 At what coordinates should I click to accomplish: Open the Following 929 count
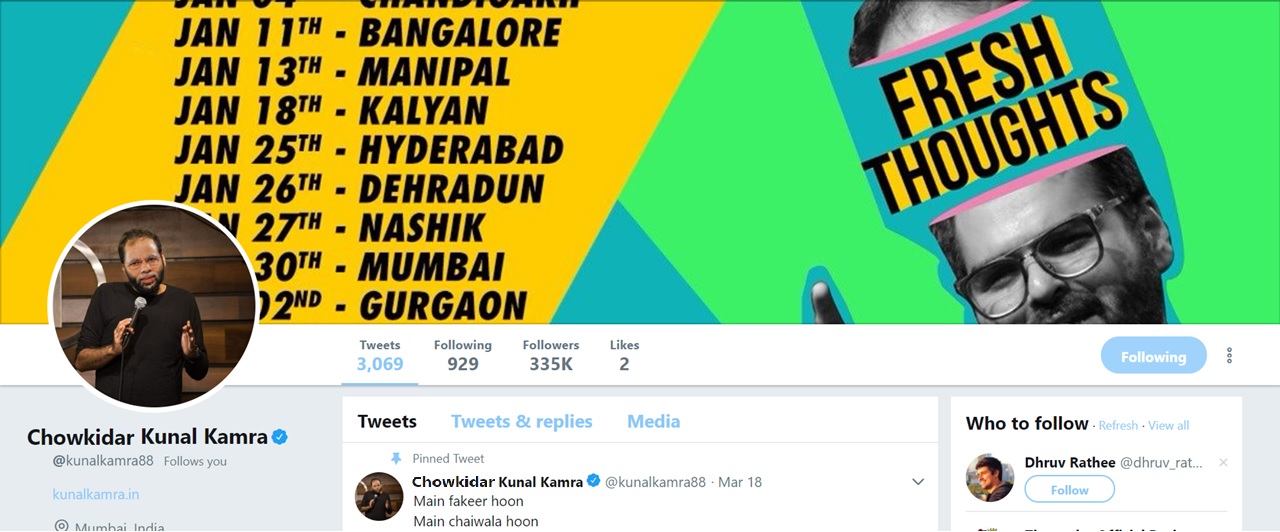(x=463, y=355)
